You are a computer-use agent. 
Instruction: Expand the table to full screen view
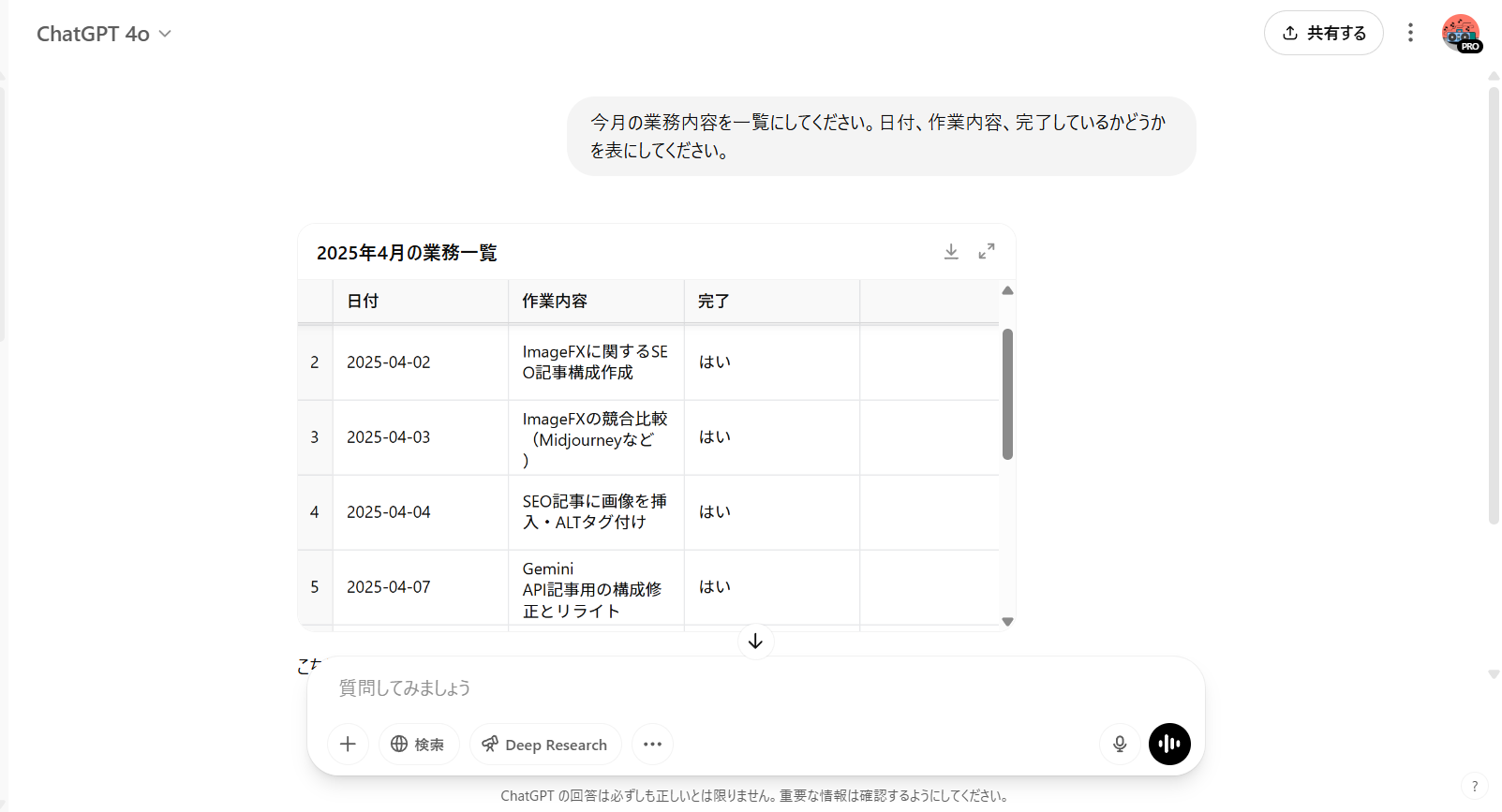[x=987, y=251]
